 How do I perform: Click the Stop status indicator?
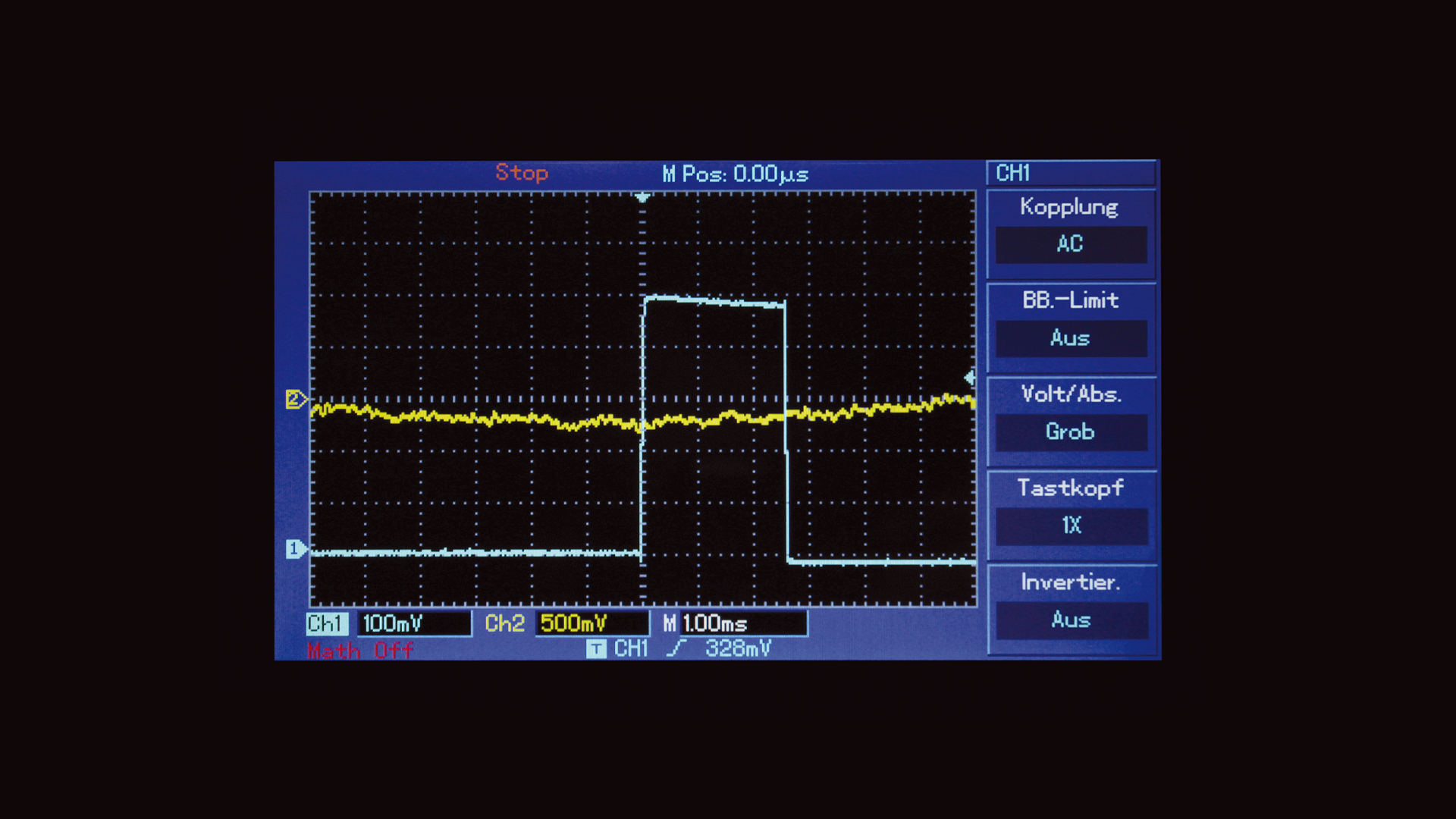(522, 173)
